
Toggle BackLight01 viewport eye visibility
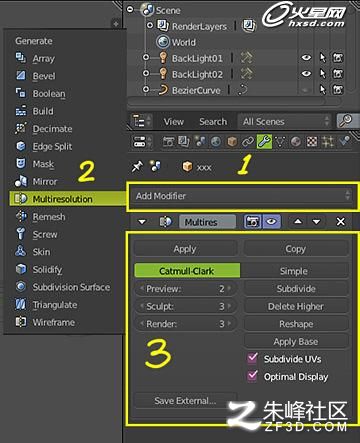point(306,58)
